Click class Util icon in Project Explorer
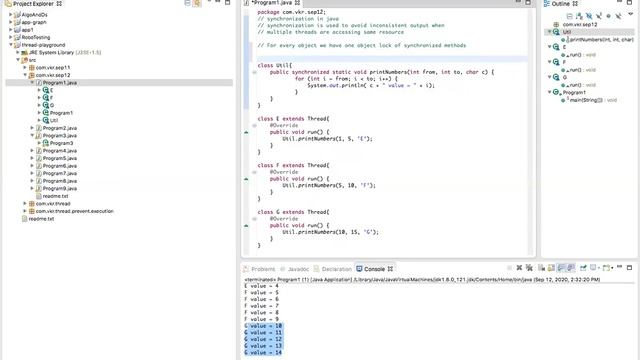Screen dimensions: 640x360 pos(46,120)
